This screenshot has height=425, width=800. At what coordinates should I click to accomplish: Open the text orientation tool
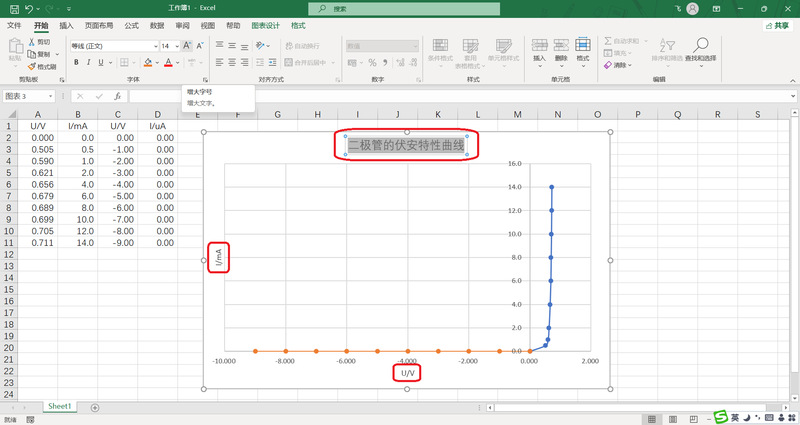coord(260,45)
